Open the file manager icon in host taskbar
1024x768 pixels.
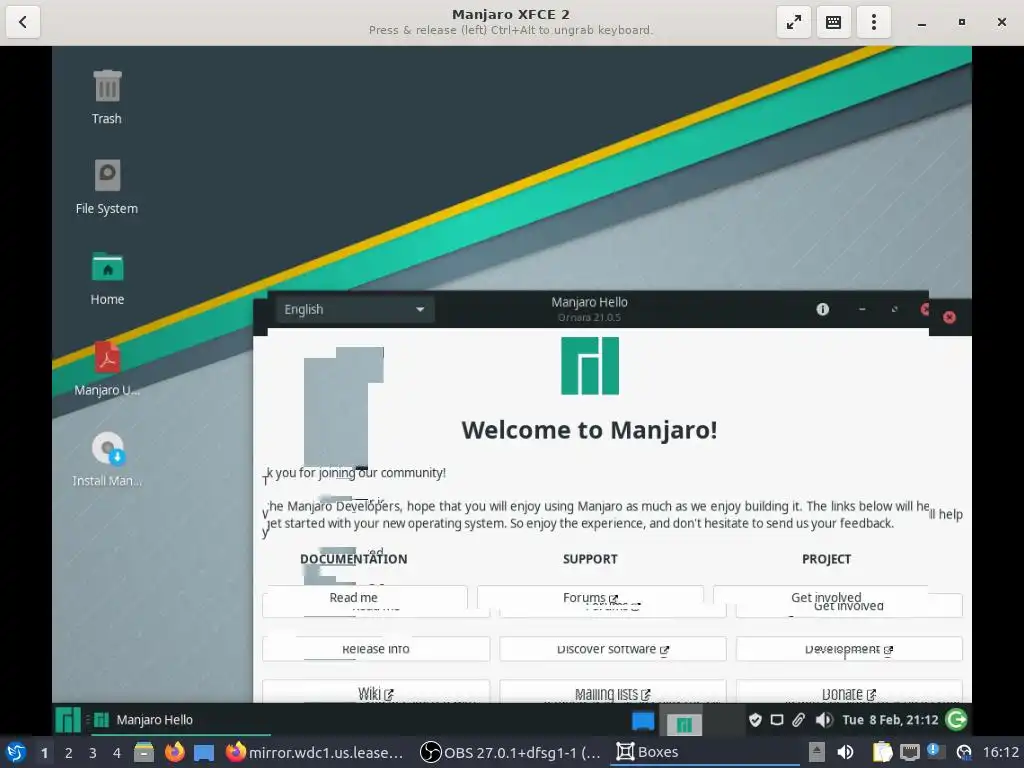click(x=144, y=752)
